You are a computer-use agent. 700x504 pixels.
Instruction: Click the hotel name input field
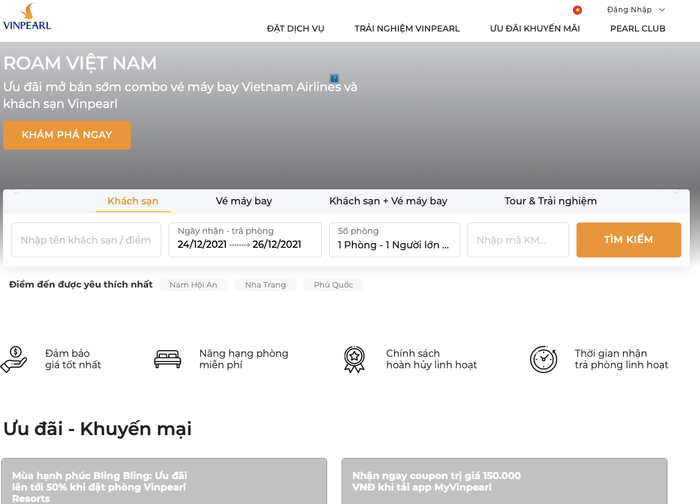coord(86,240)
